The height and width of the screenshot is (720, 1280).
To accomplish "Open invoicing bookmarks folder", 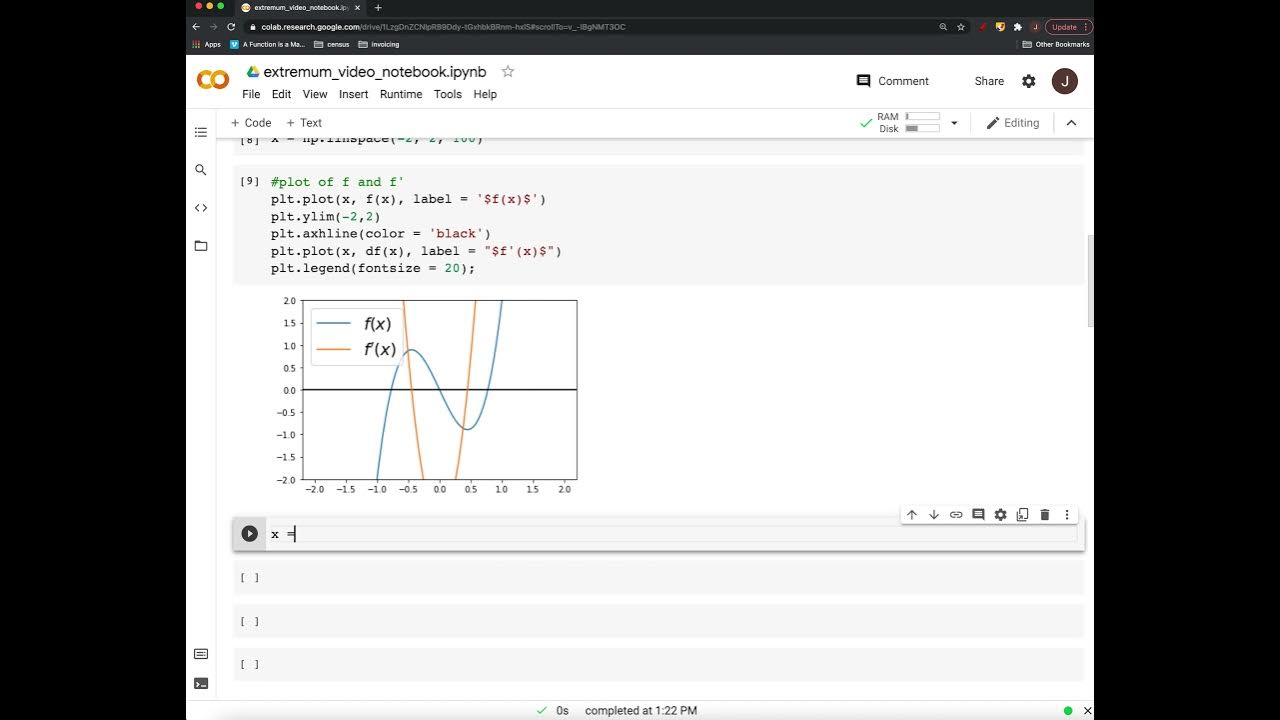I will [378, 44].
